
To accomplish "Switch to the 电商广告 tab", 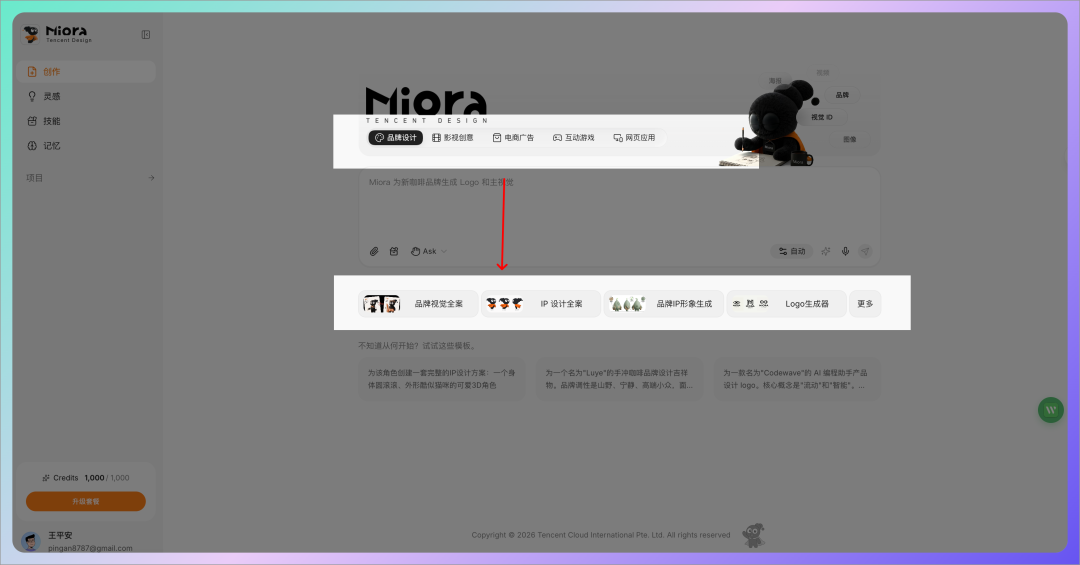I will click(513, 138).
